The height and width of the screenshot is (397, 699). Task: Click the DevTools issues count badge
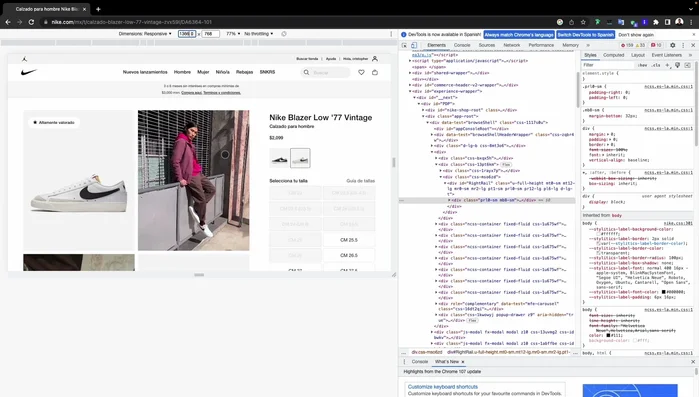tap(656, 45)
